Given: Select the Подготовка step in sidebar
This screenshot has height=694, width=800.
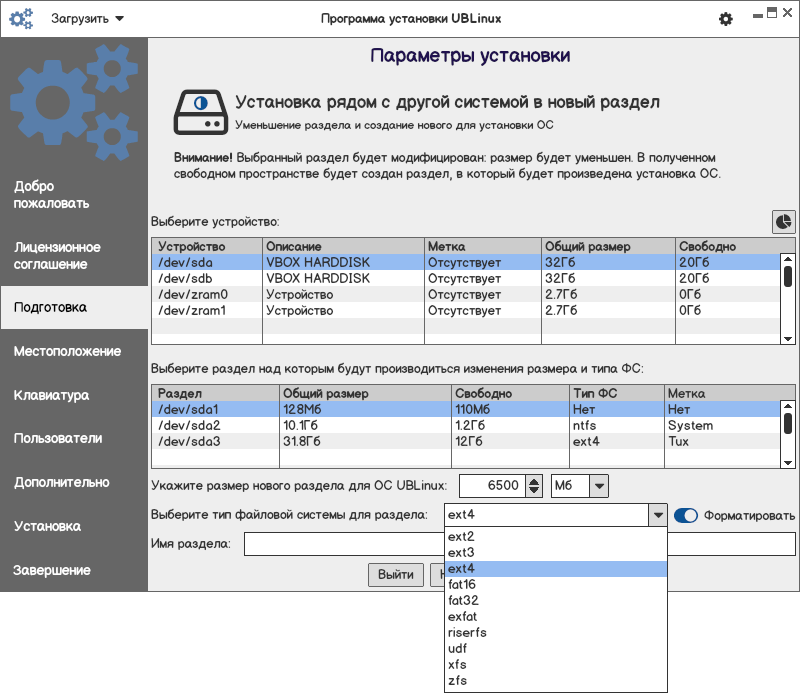Looking at the screenshot, I should [x=74, y=307].
